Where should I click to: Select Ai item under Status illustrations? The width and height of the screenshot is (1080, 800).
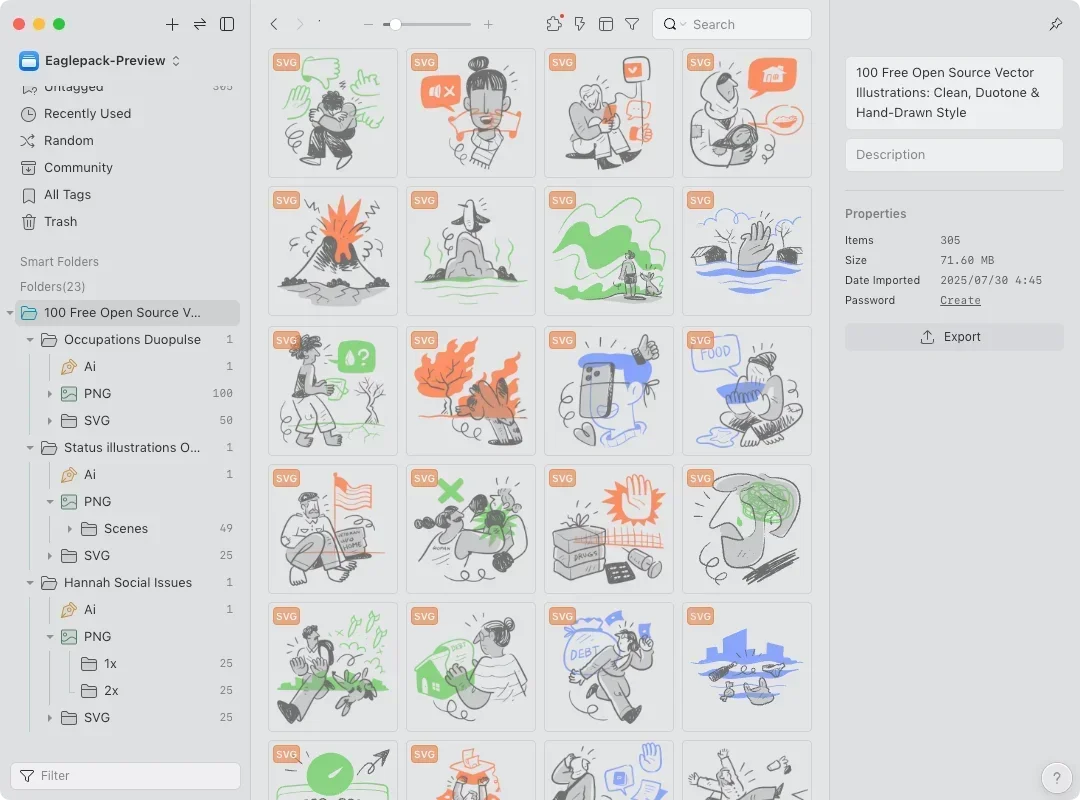[x=127, y=475]
